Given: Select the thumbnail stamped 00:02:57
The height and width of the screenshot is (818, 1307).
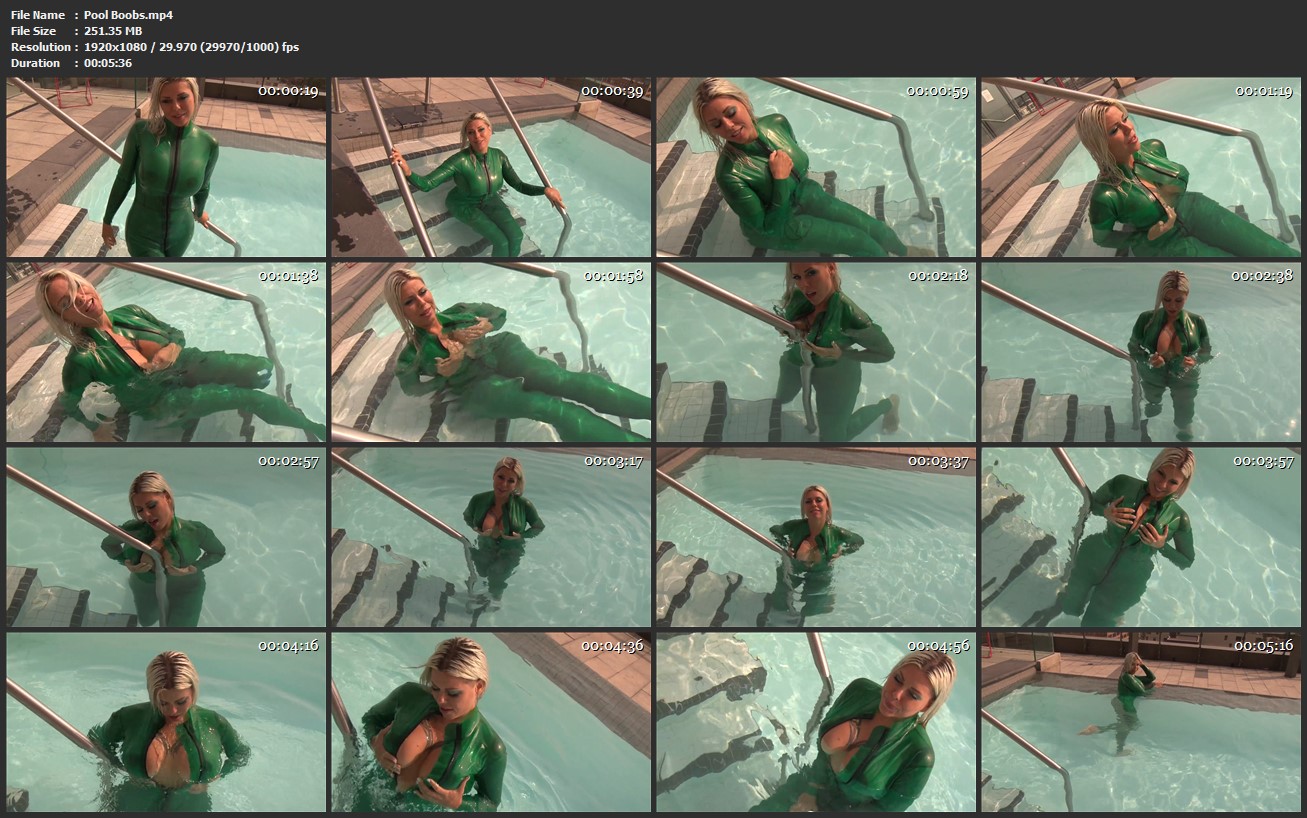Looking at the screenshot, I should coord(166,537).
